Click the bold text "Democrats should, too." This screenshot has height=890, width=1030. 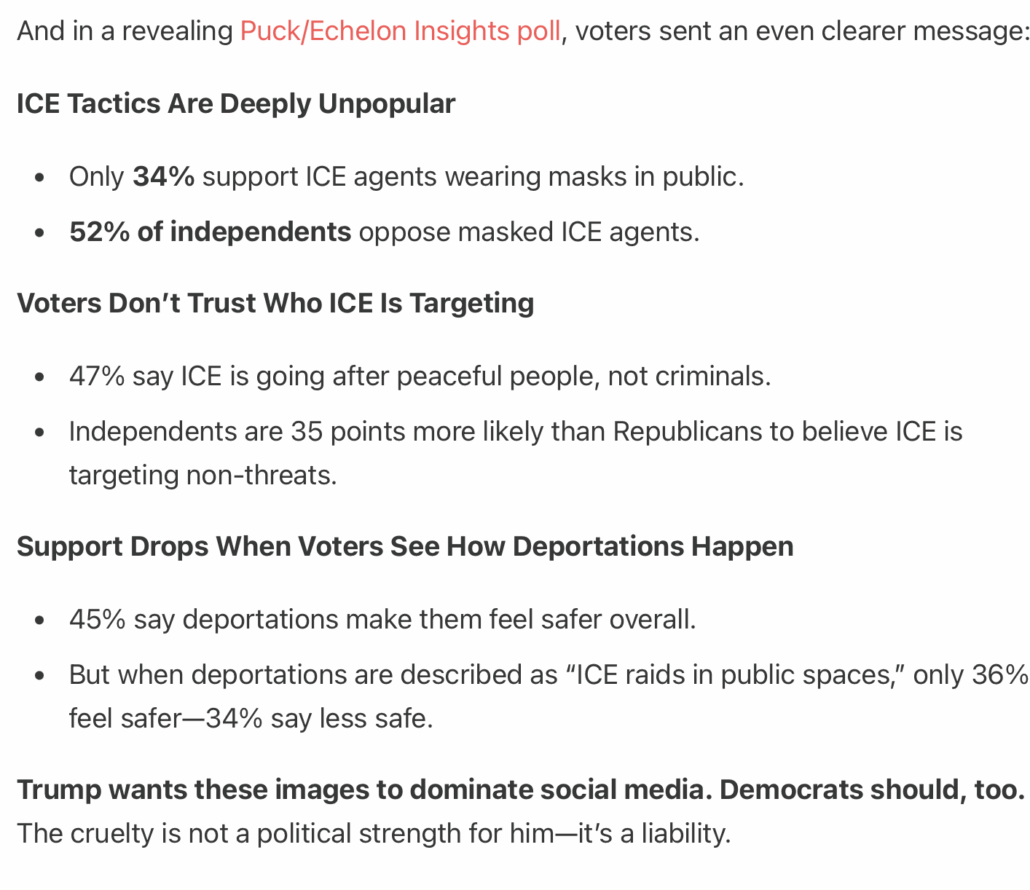(872, 790)
